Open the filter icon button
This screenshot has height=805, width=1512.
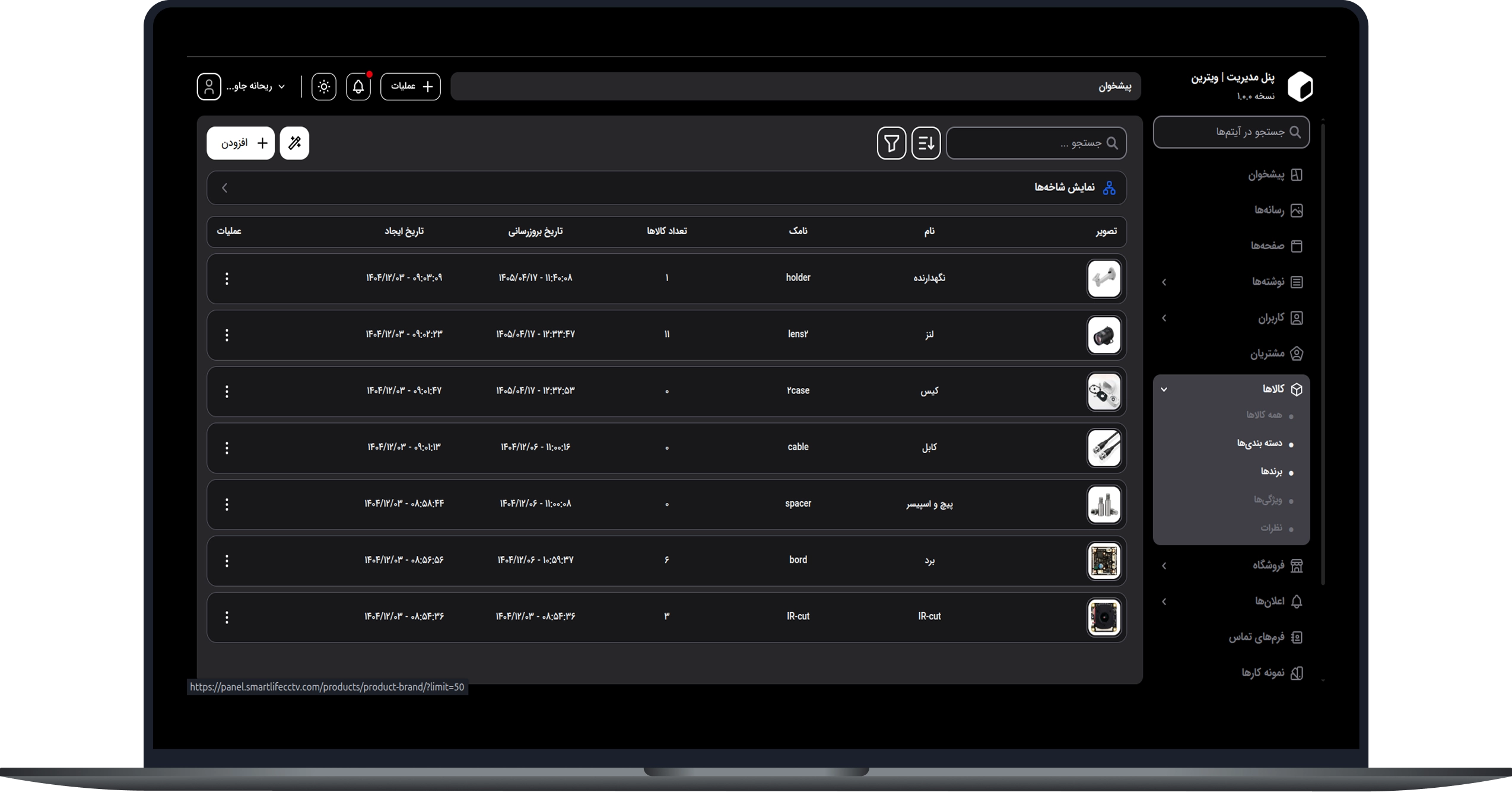click(891, 143)
